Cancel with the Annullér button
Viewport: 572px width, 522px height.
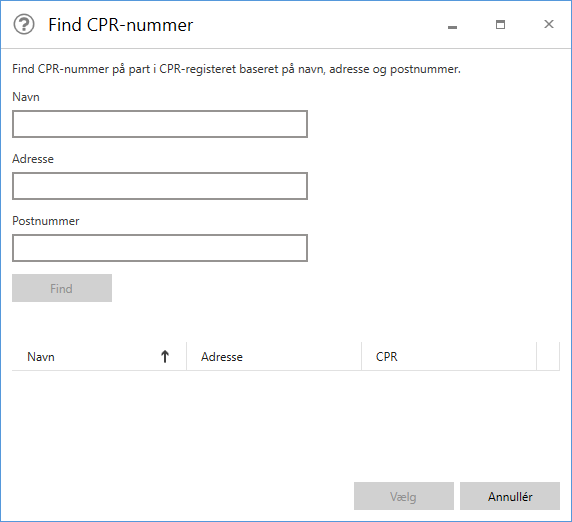(510, 496)
